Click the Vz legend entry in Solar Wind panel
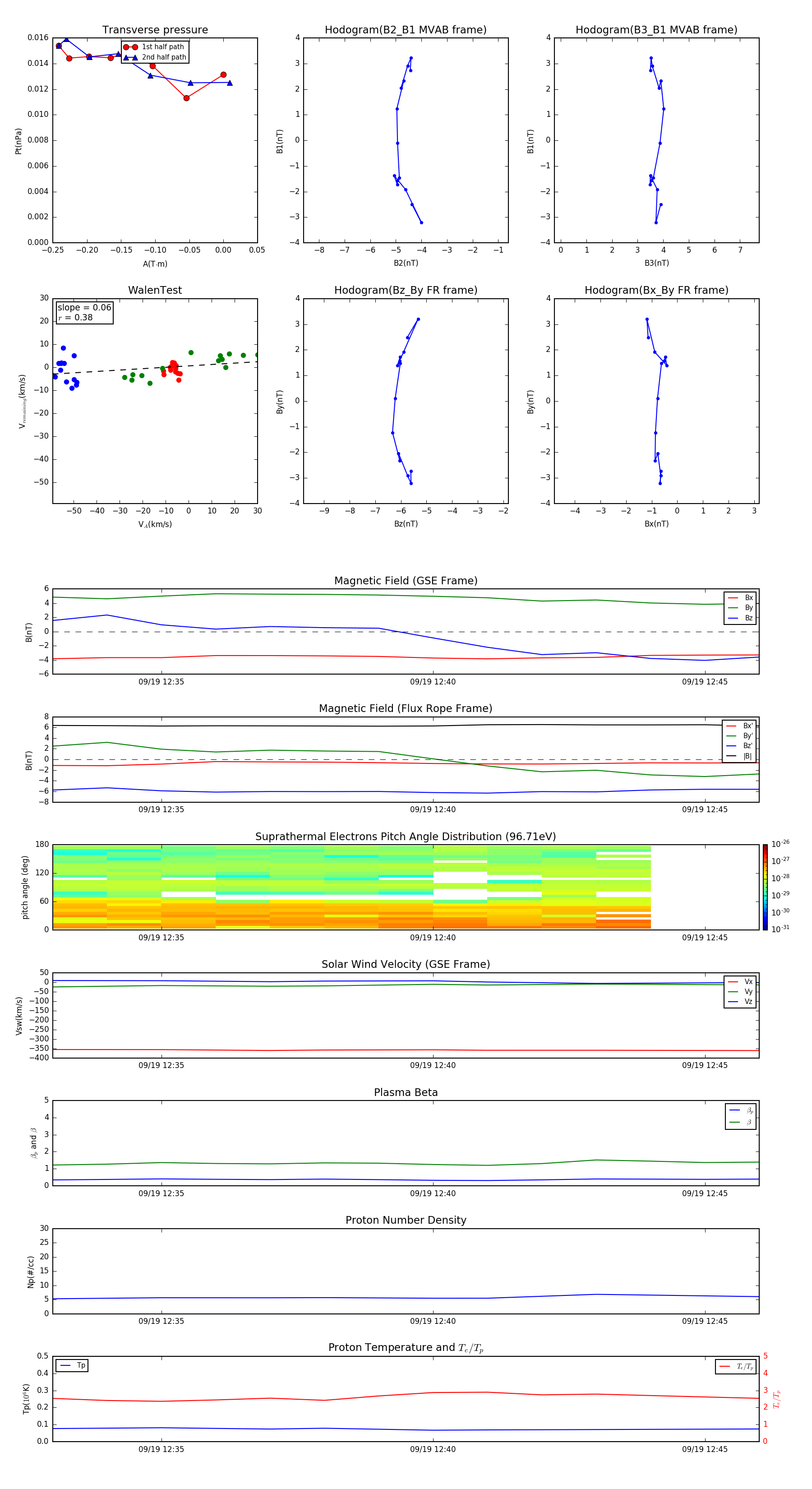Viewport: 812px width, 1489px height. tap(740, 1002)
